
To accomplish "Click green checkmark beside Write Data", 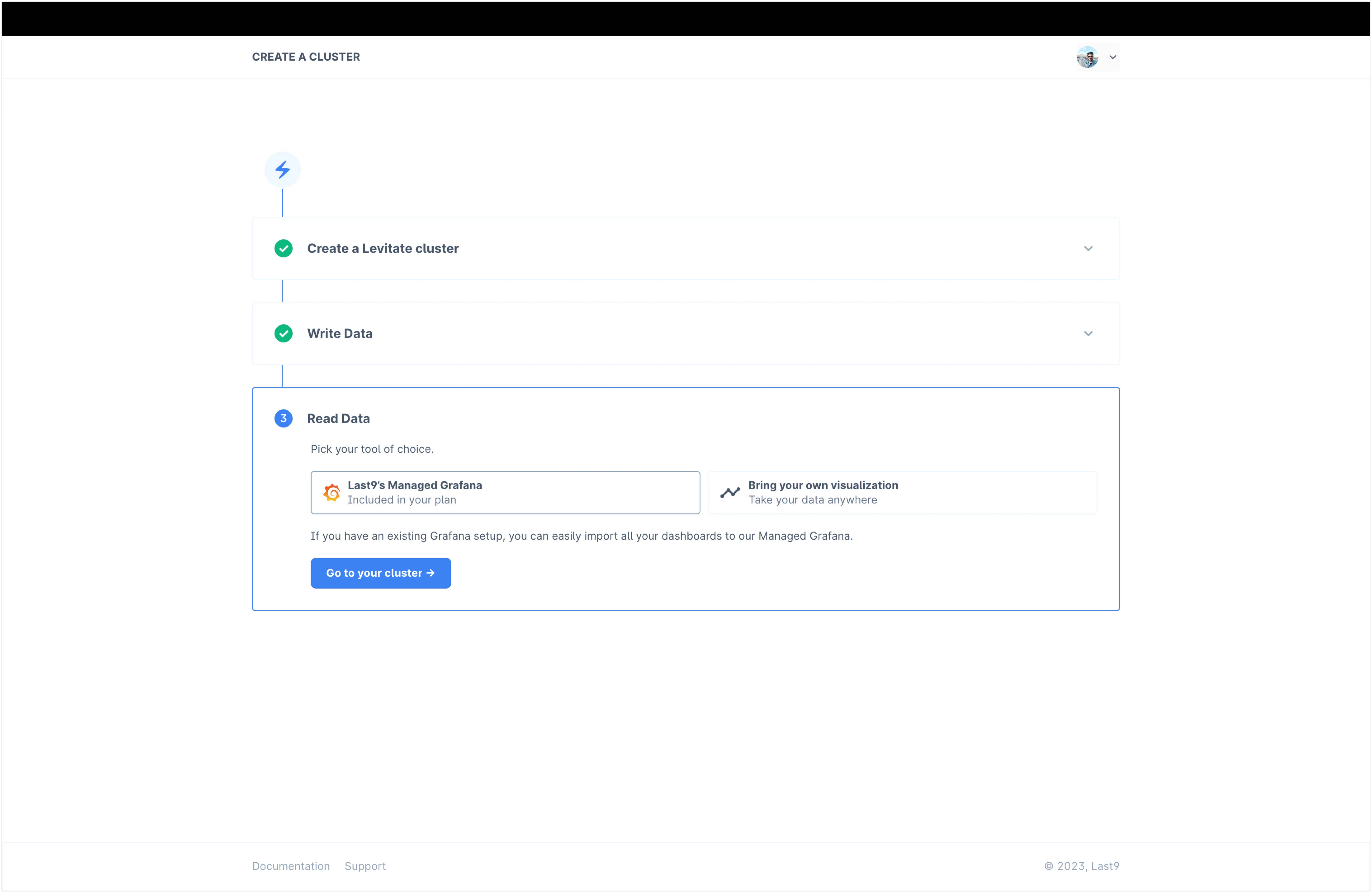I will point(283,333).
